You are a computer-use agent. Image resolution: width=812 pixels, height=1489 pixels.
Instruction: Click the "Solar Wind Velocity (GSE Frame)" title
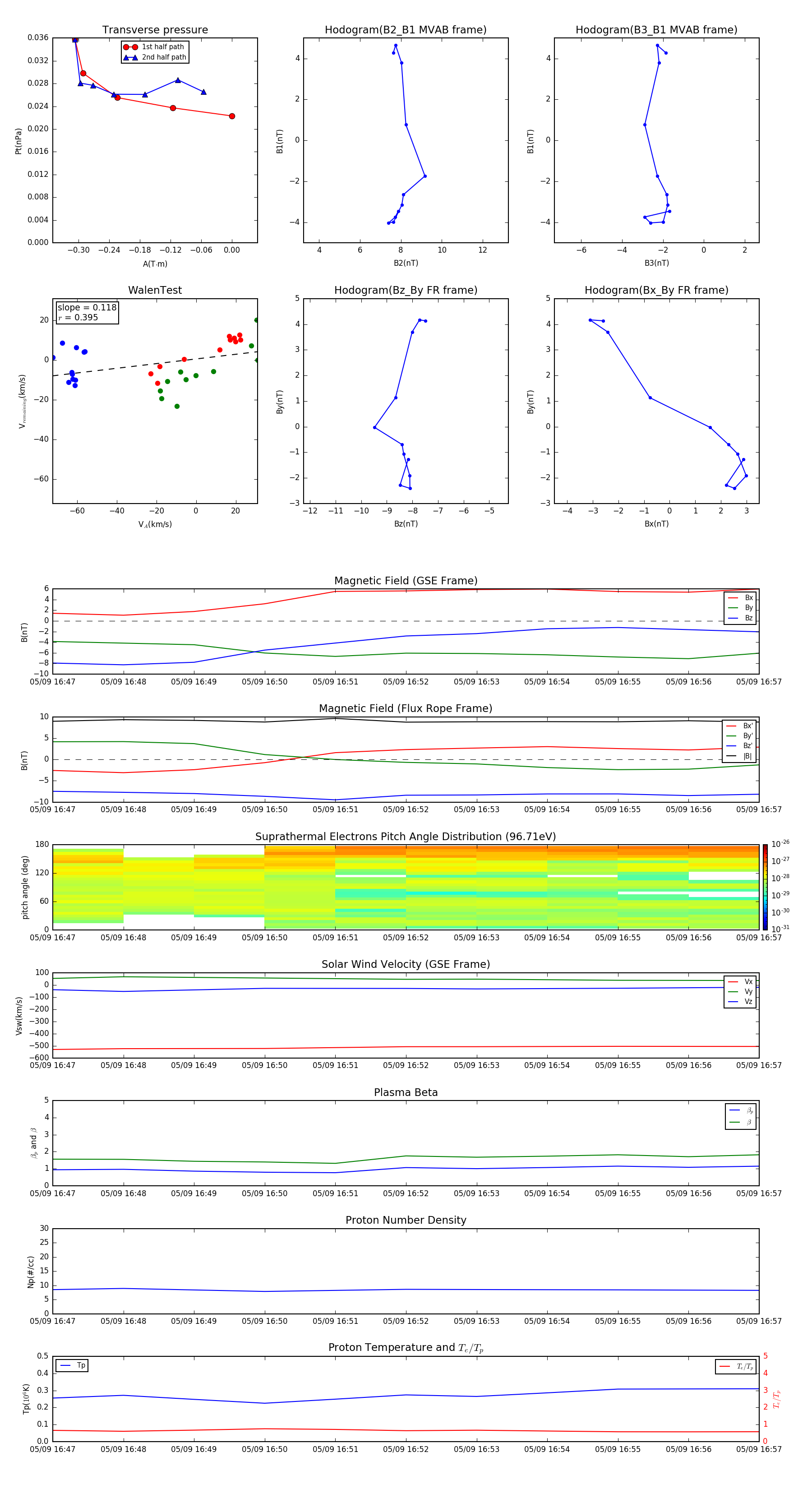[406, 965]
